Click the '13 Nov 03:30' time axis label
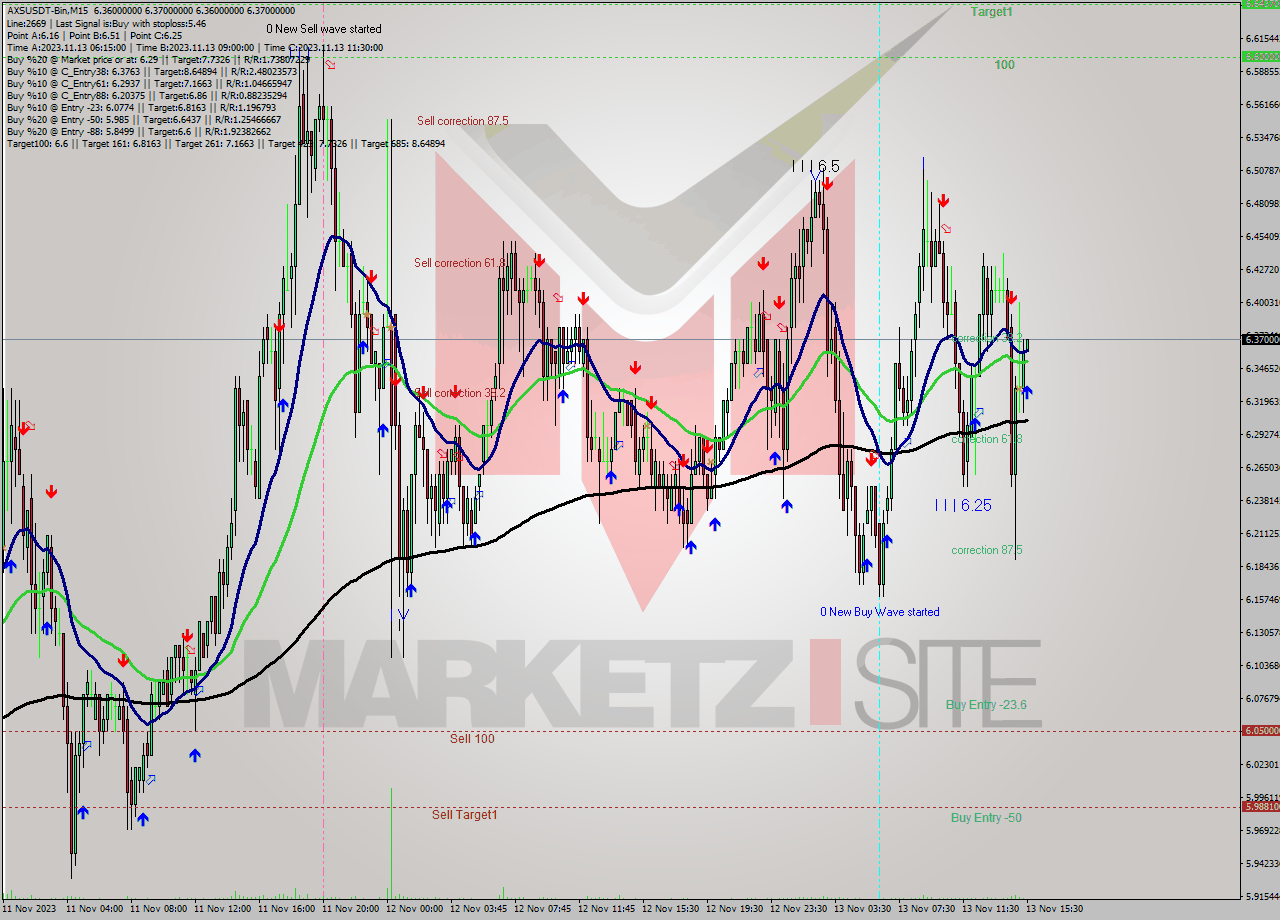This screenshot has height=920, width=1280. pos(863,909)
